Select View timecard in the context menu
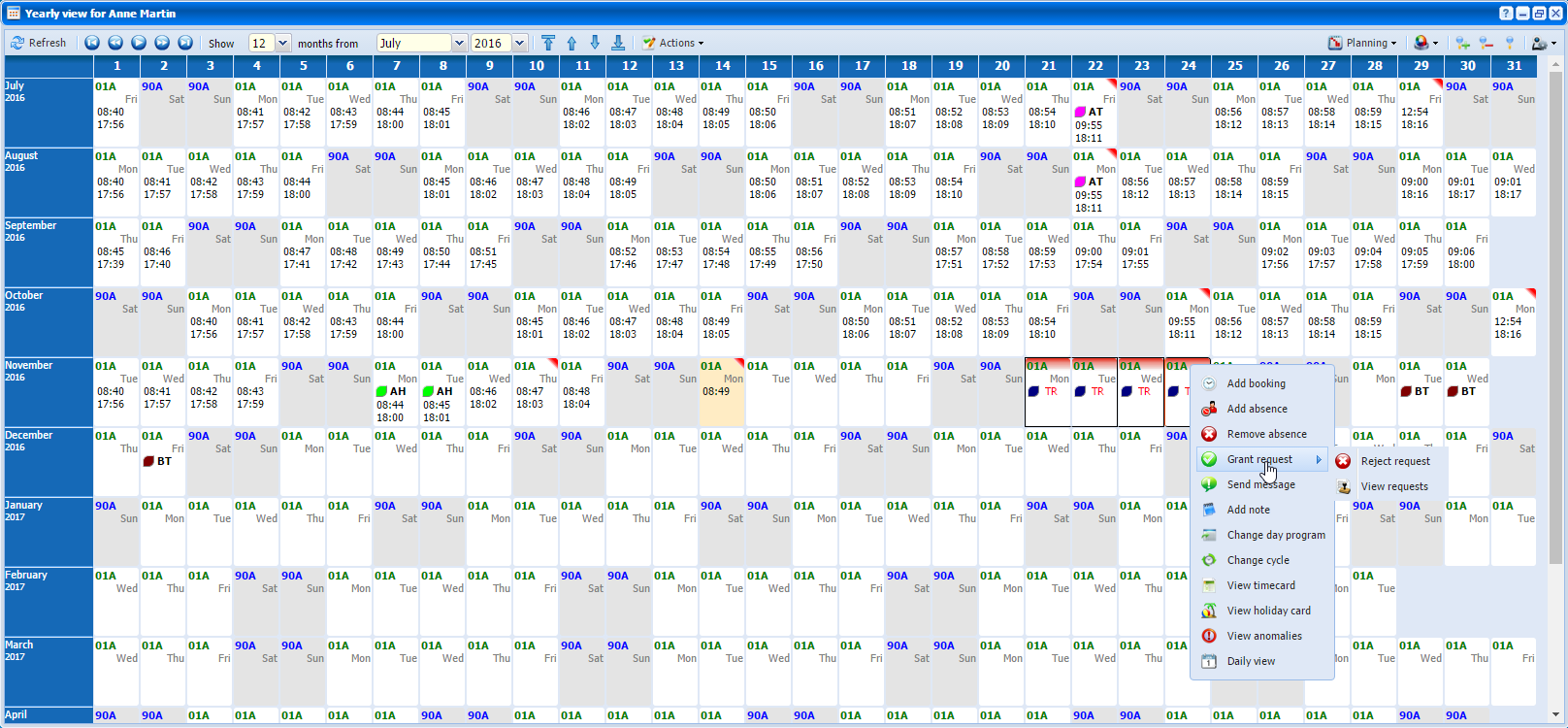Image resolution: width=1568 pixels, height=728 pixels. click(1260, 585)
